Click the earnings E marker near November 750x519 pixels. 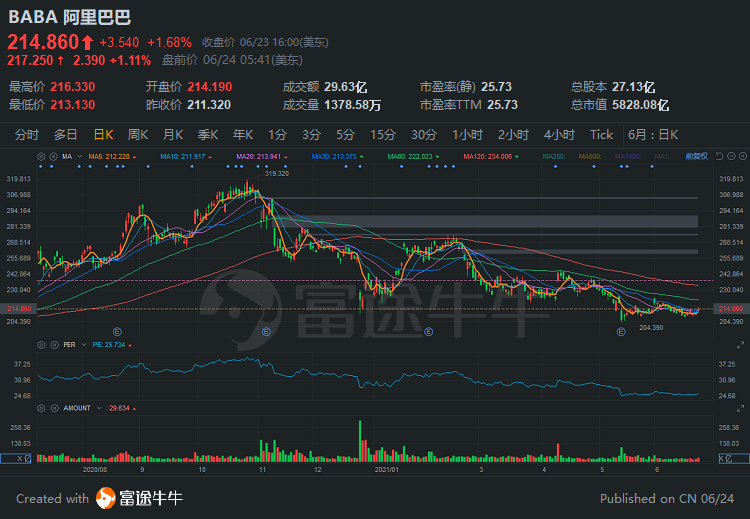266,331
